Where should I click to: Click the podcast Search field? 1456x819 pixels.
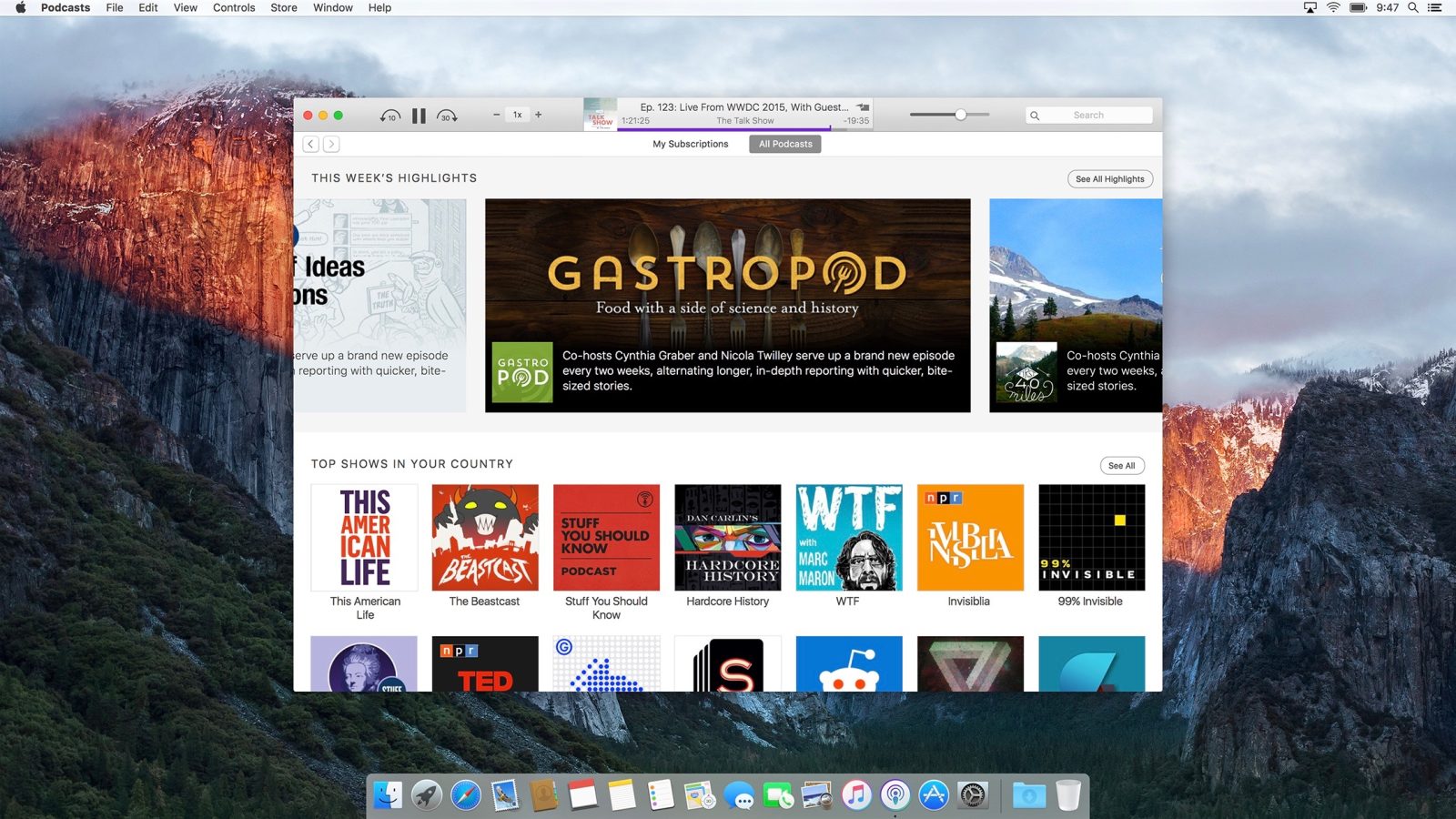pyautogui.click(x=1089, y=116)
